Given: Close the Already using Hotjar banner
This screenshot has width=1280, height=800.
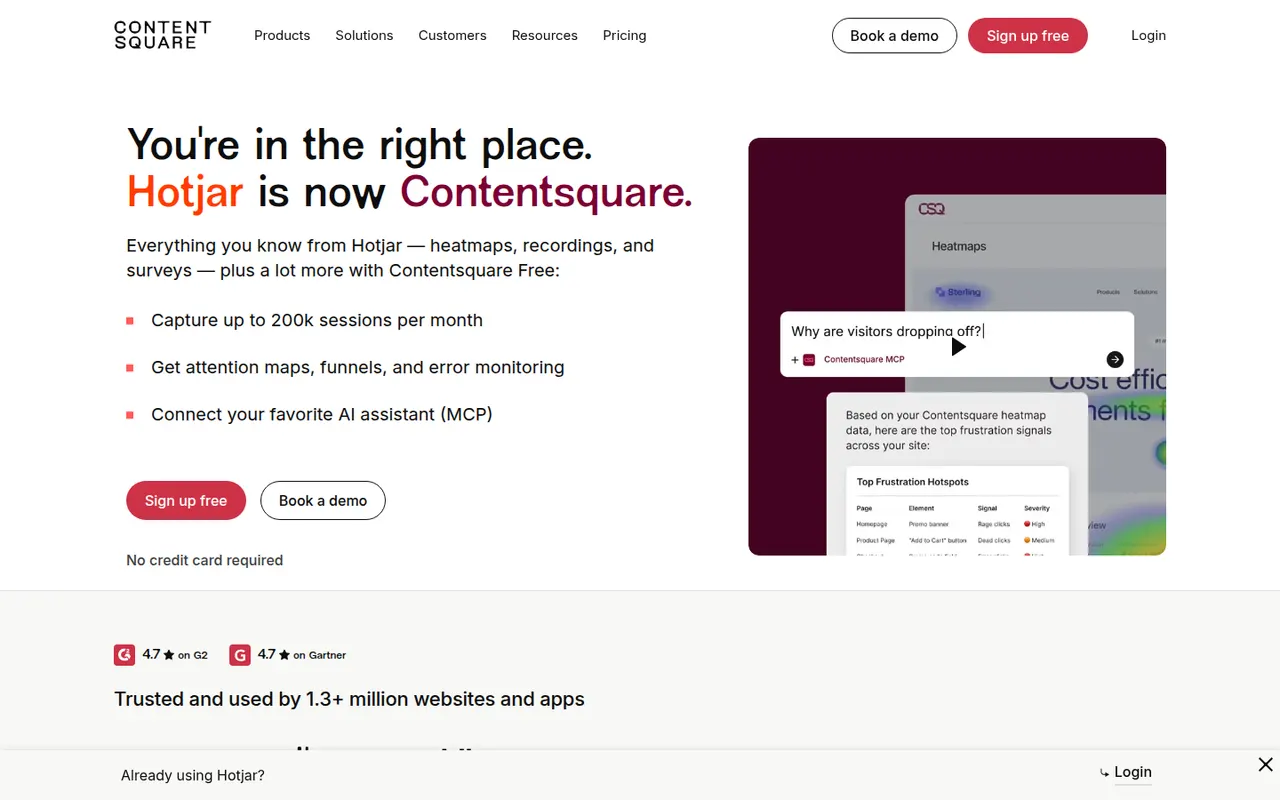Looking at the screenshot, I should 1265,765.
